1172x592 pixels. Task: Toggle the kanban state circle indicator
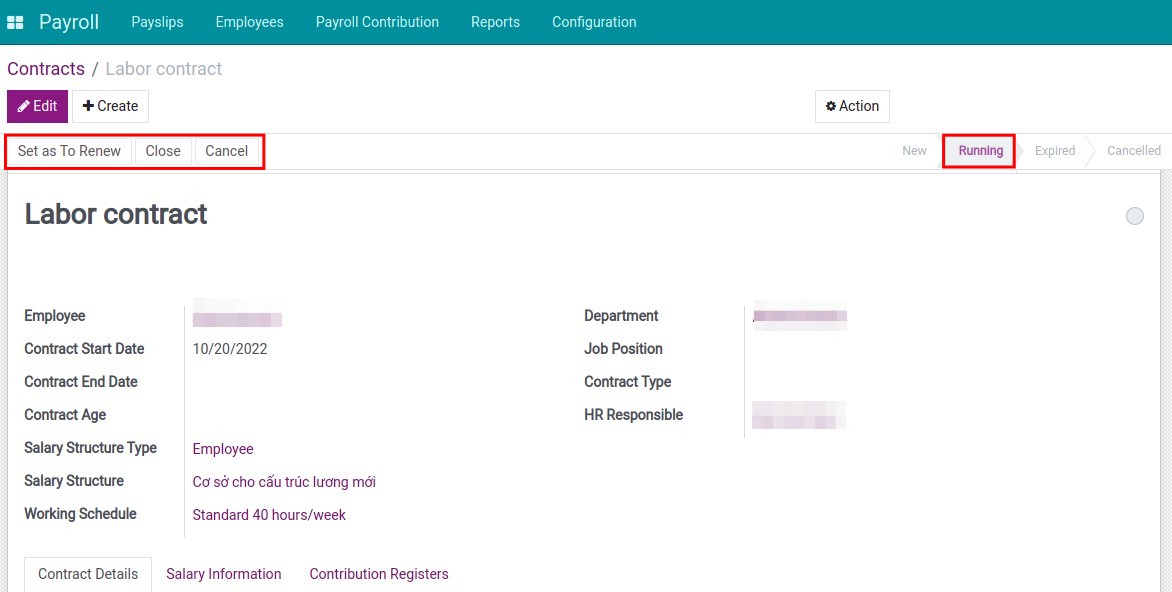tap(1134, 216)
